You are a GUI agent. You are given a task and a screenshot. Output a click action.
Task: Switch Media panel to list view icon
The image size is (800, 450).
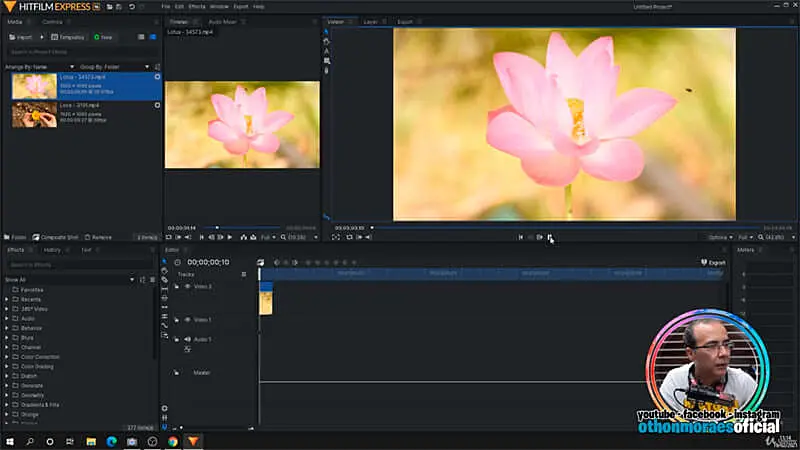141,37
